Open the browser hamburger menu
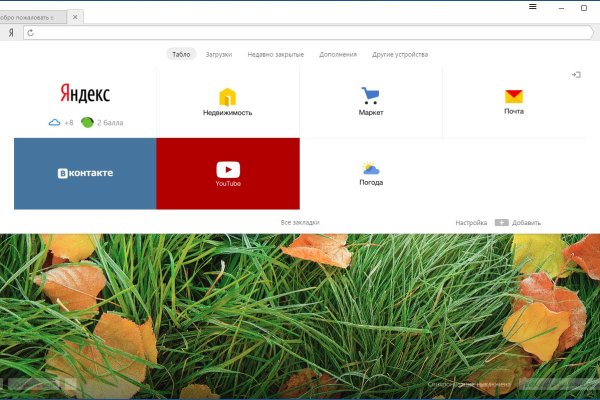 click(533, 7)
